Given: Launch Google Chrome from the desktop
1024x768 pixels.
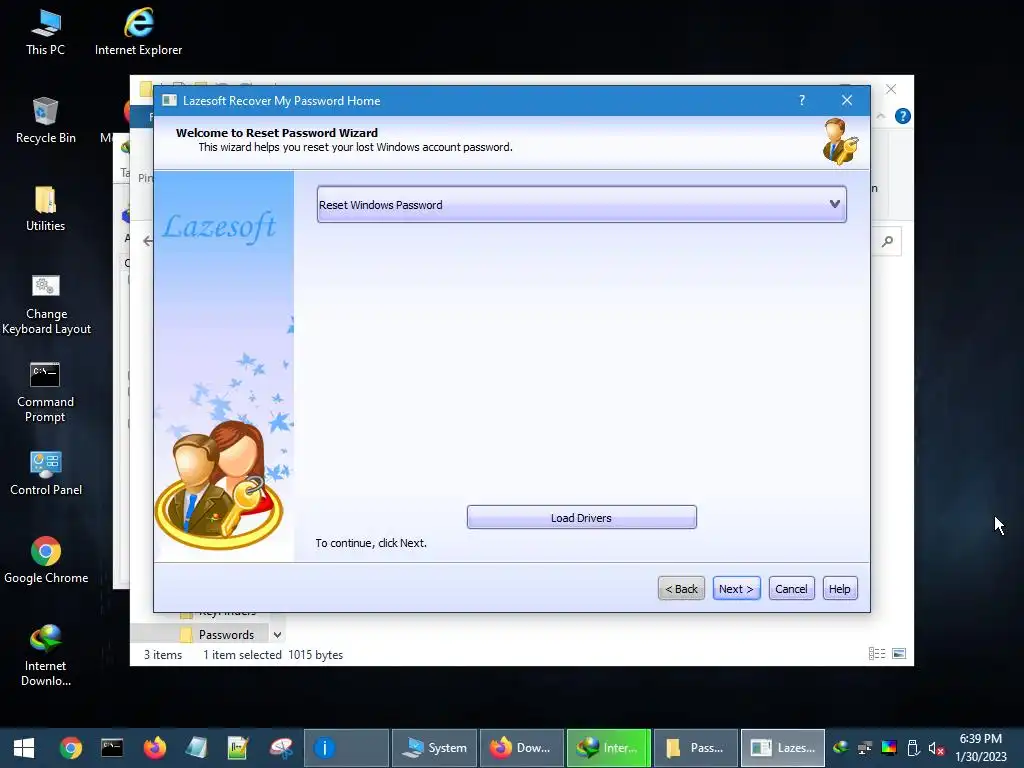Looking at the screenshot, I should [46, 560].
